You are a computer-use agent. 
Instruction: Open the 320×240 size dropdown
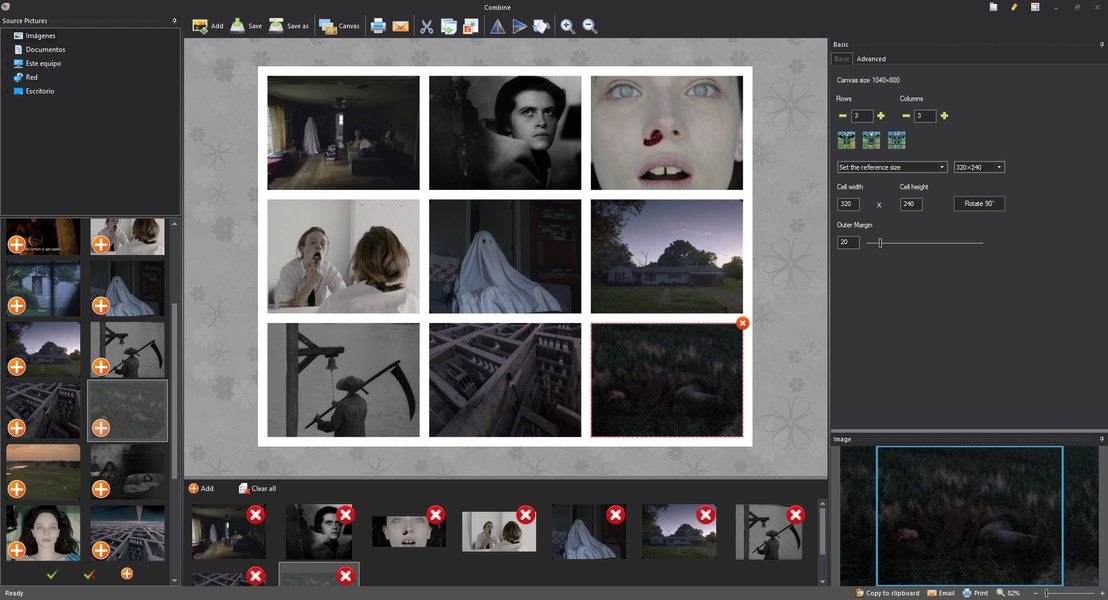click(x=979, y=167)
